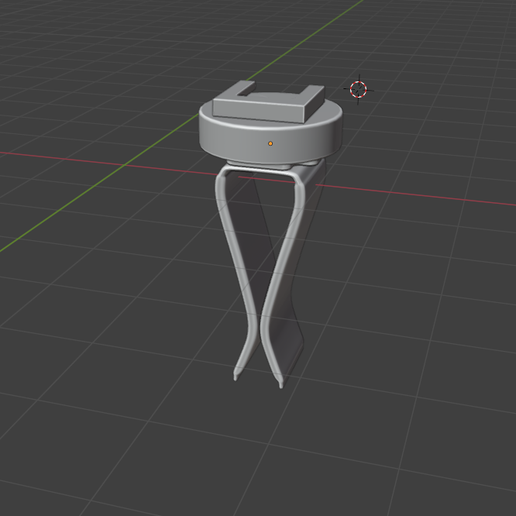The image size is (516, 516).
Task: Click the red-white 3D cursor
Action: click(358, 89)
